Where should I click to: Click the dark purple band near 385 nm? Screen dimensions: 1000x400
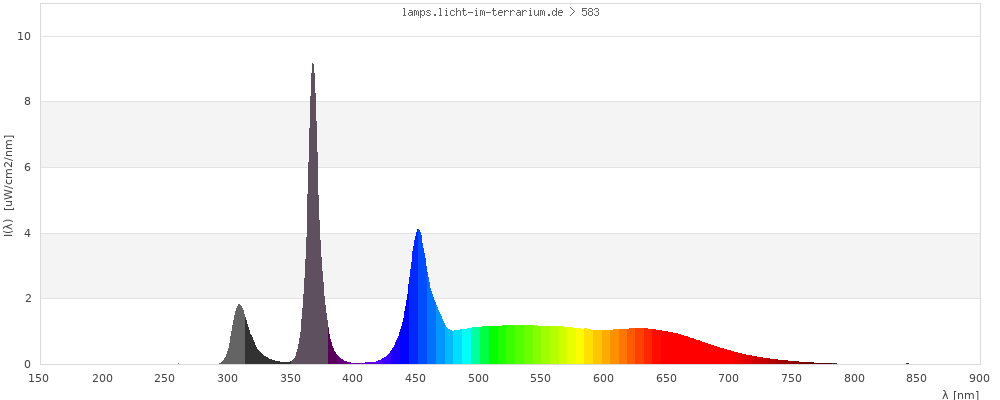(x=334, y=356)
